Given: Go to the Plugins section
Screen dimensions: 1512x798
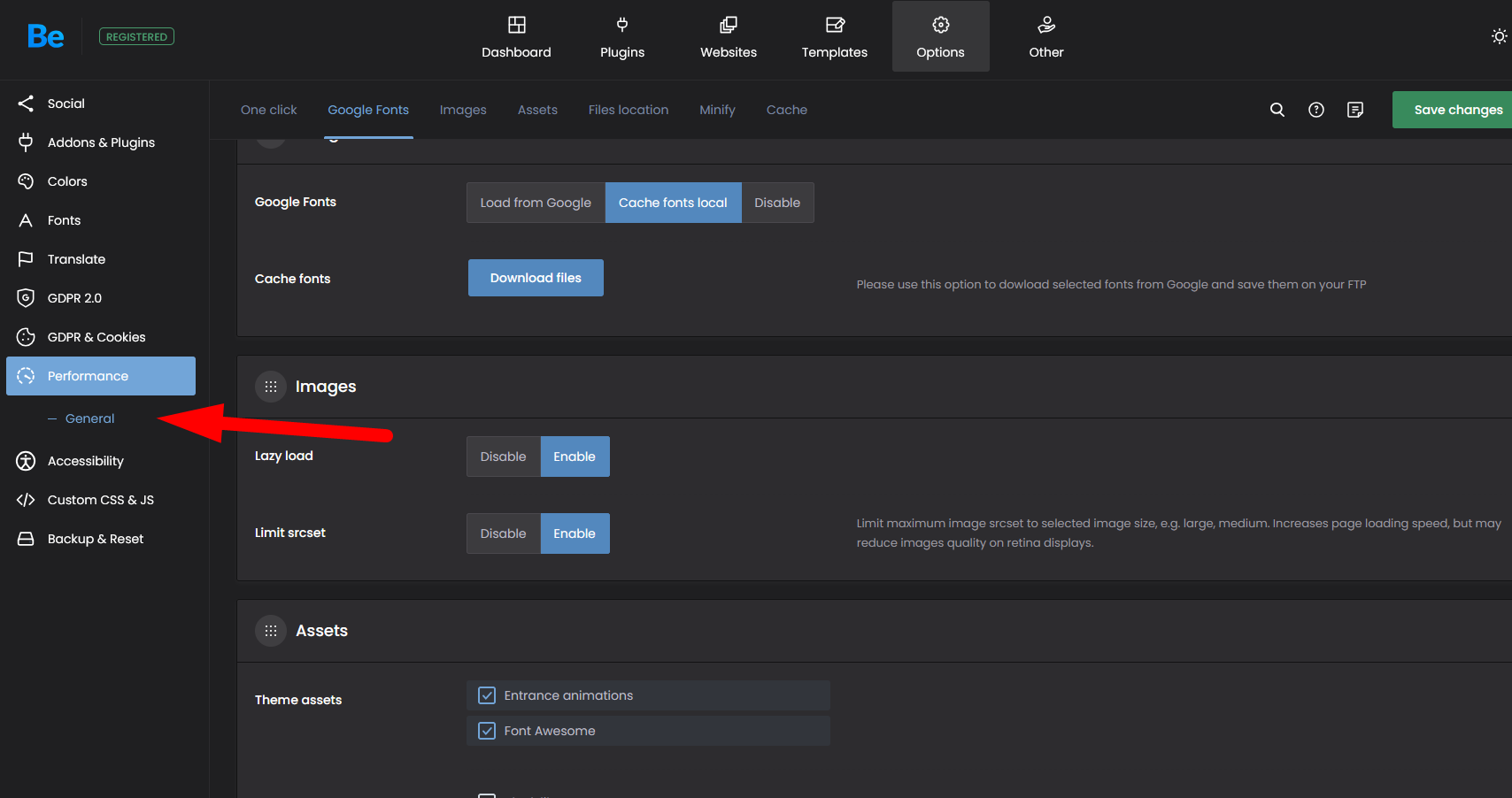Looking at the screenshot, I should tap(621, 37).
